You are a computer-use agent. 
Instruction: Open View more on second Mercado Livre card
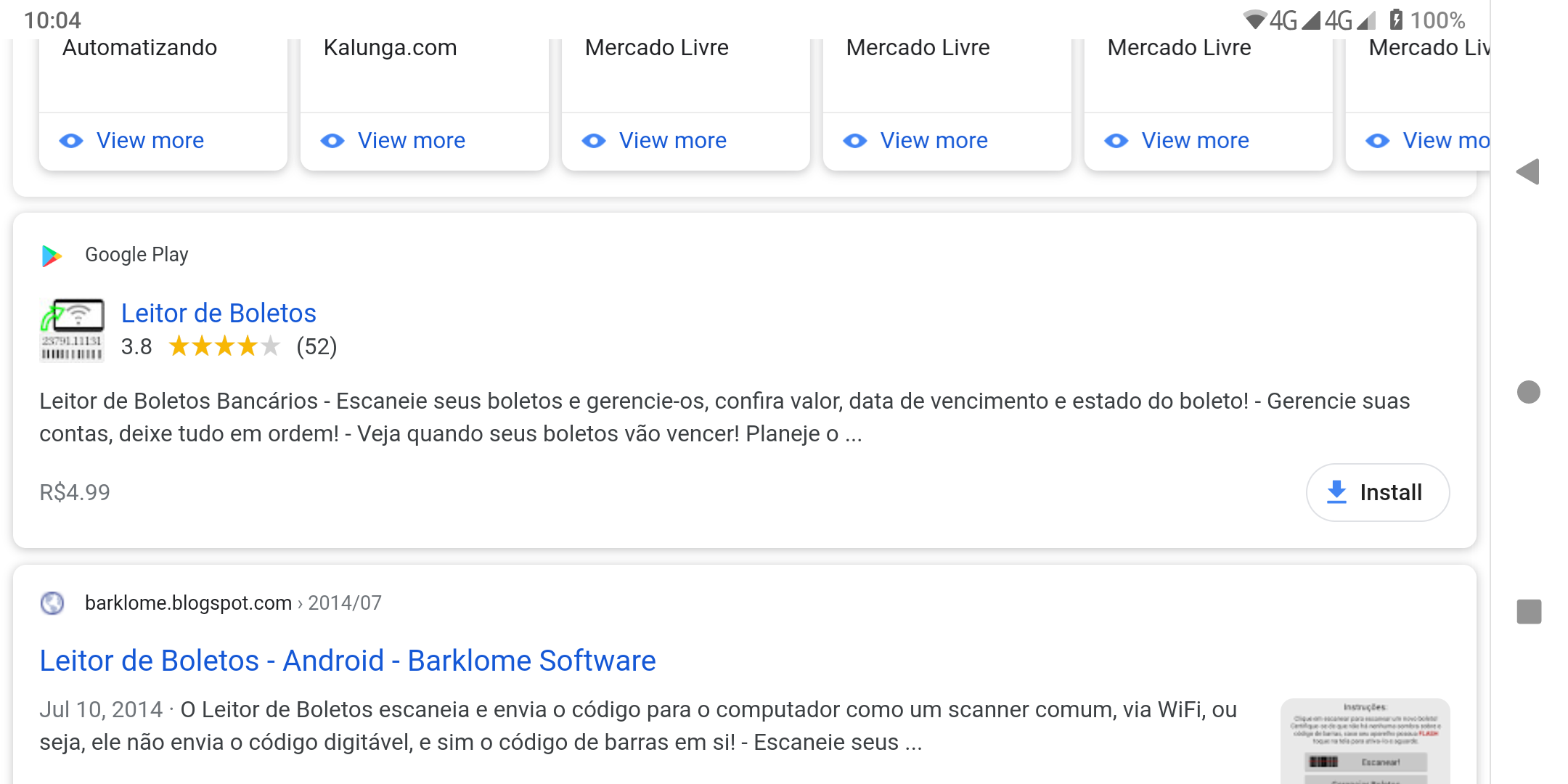[934, 141]
